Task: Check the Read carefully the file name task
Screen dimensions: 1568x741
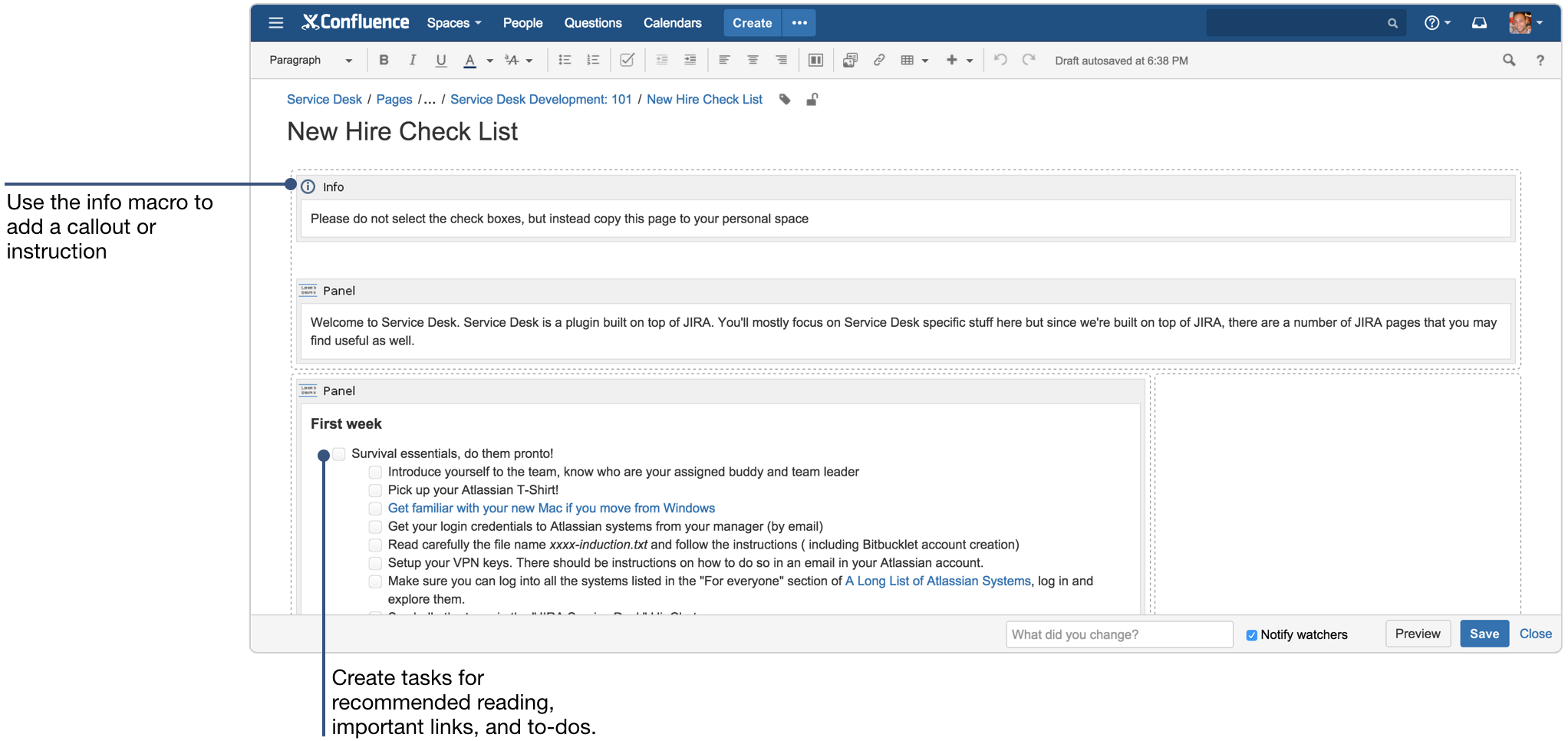Action: [x=375, y=545]
